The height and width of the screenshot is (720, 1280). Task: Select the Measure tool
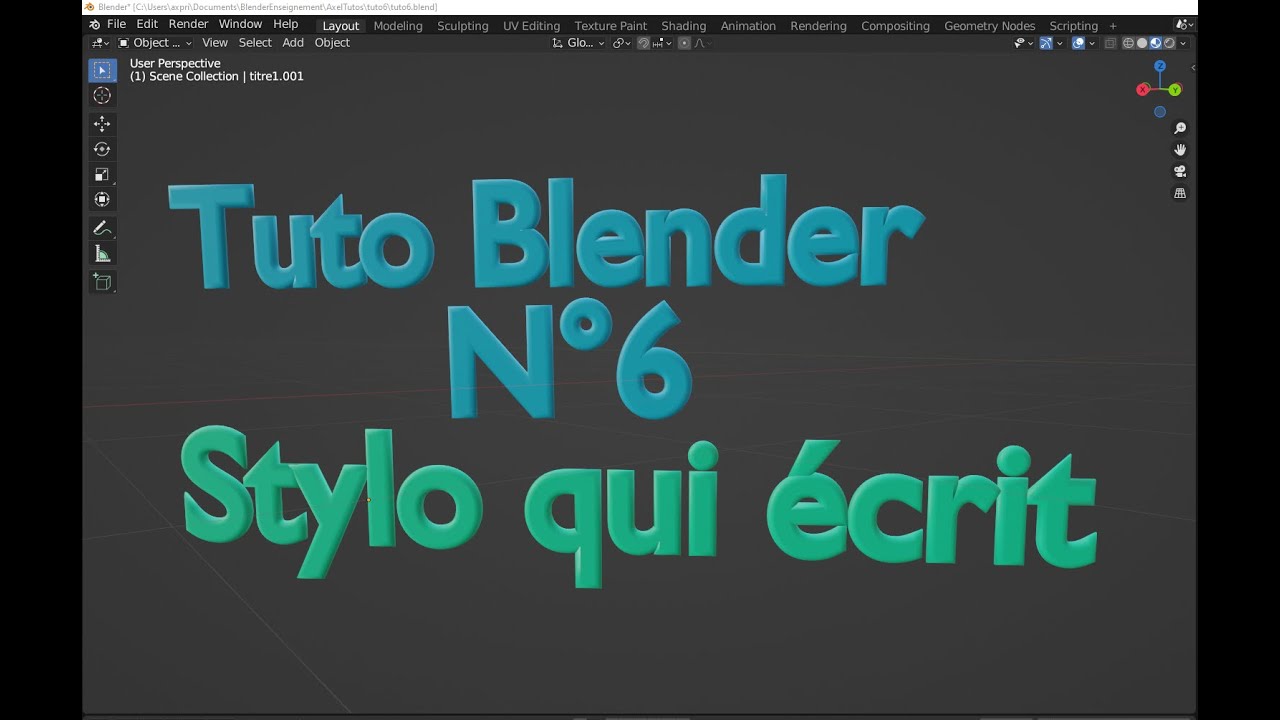pyautogui.click(x=101, y=254)
